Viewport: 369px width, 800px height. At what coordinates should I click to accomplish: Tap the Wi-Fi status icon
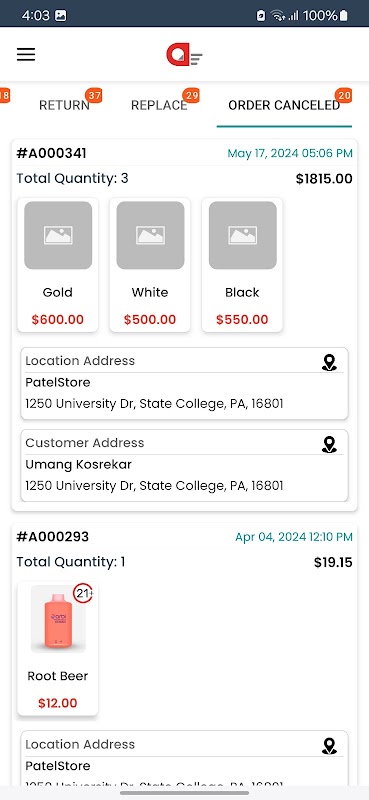coord(278,15)
